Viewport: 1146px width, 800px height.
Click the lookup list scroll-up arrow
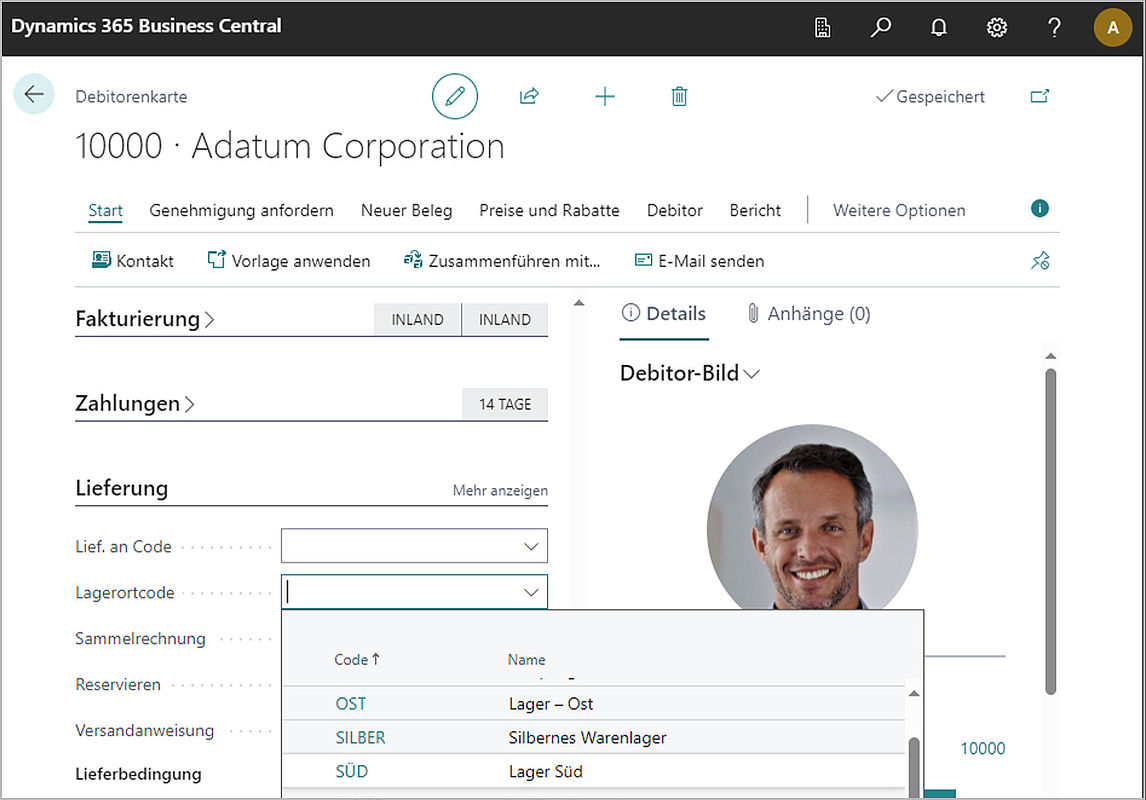click(914, 693)
